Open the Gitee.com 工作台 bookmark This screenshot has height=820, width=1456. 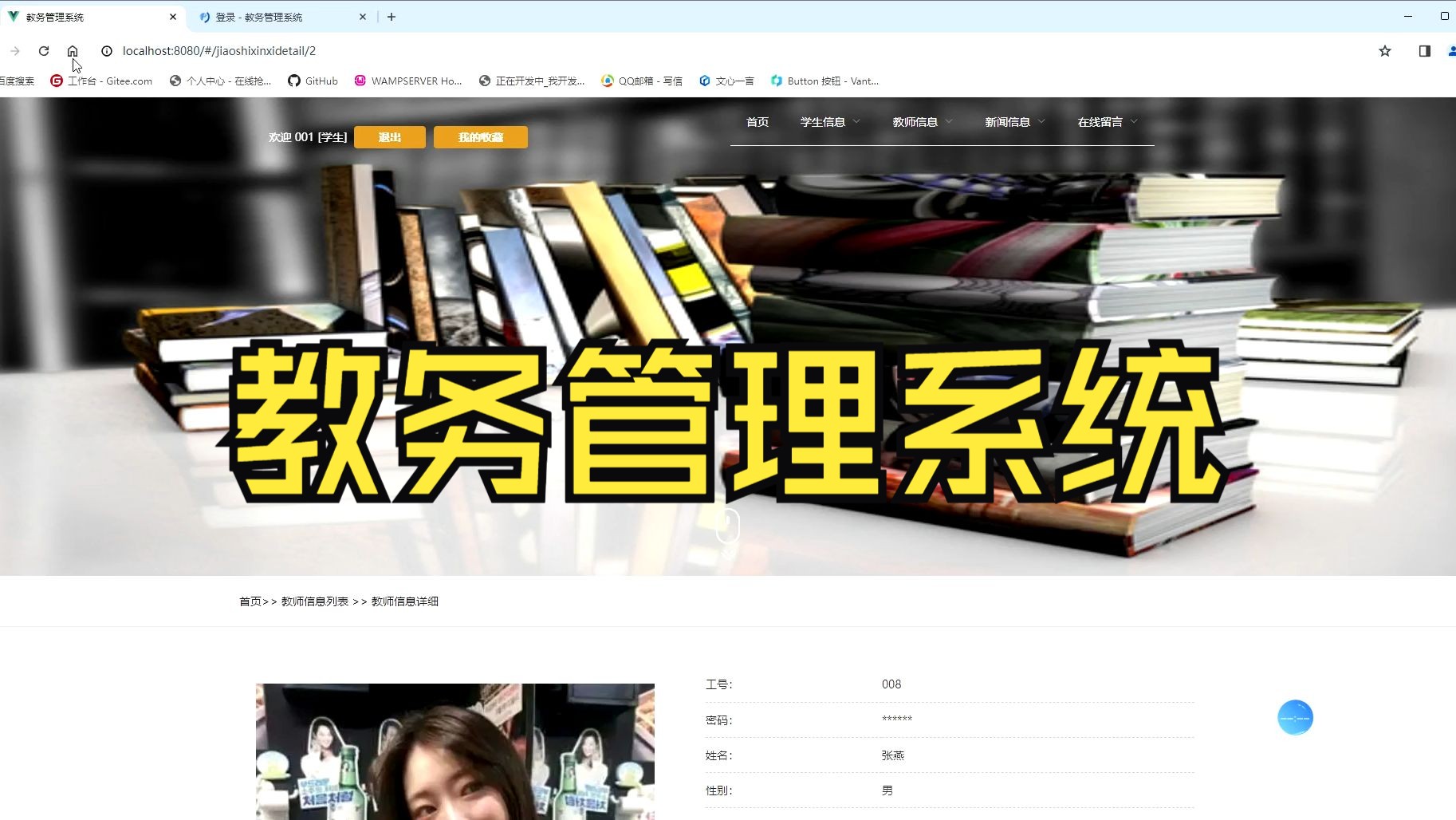click(x=101, y=81)
